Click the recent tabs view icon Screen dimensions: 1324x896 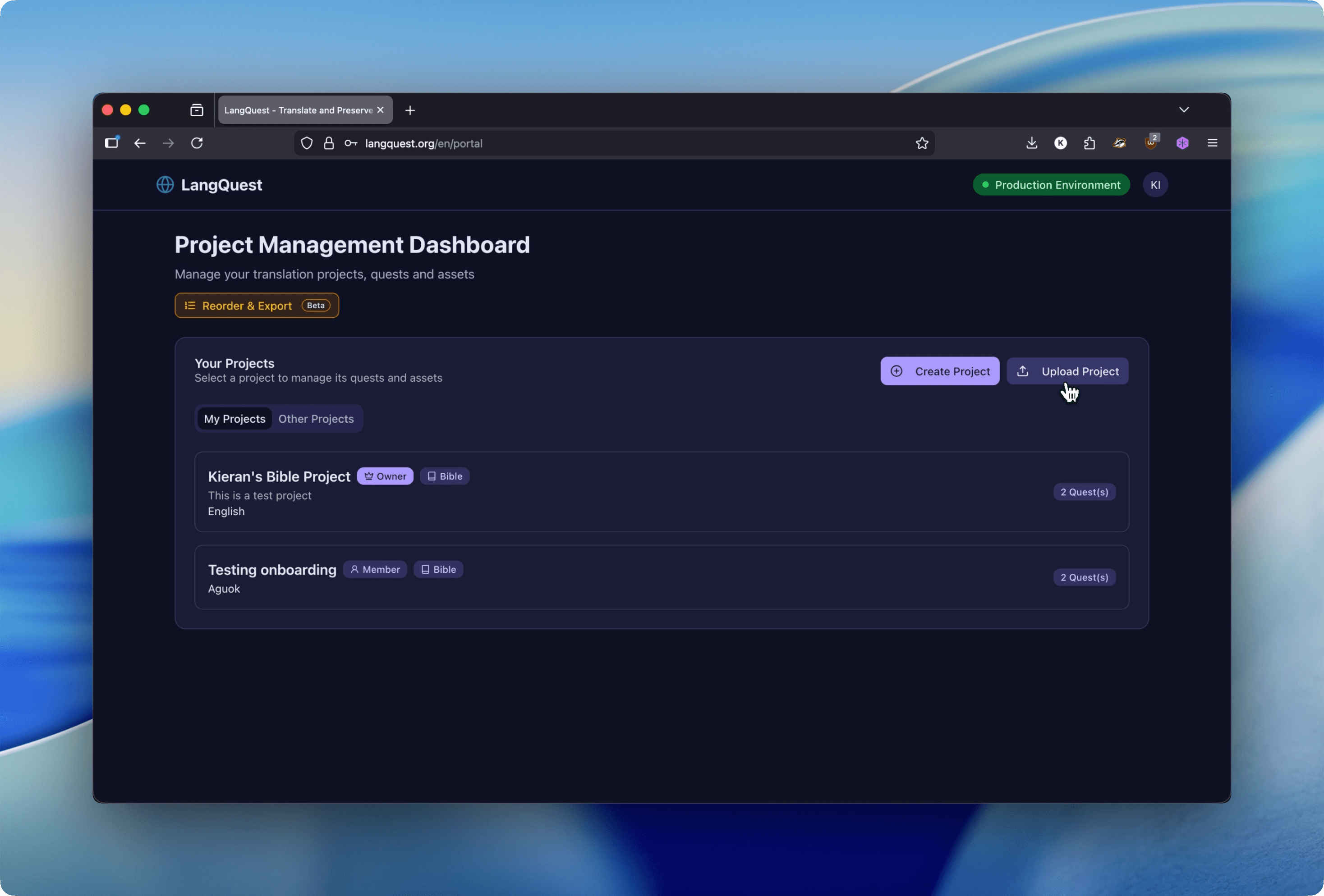point(197,110)
